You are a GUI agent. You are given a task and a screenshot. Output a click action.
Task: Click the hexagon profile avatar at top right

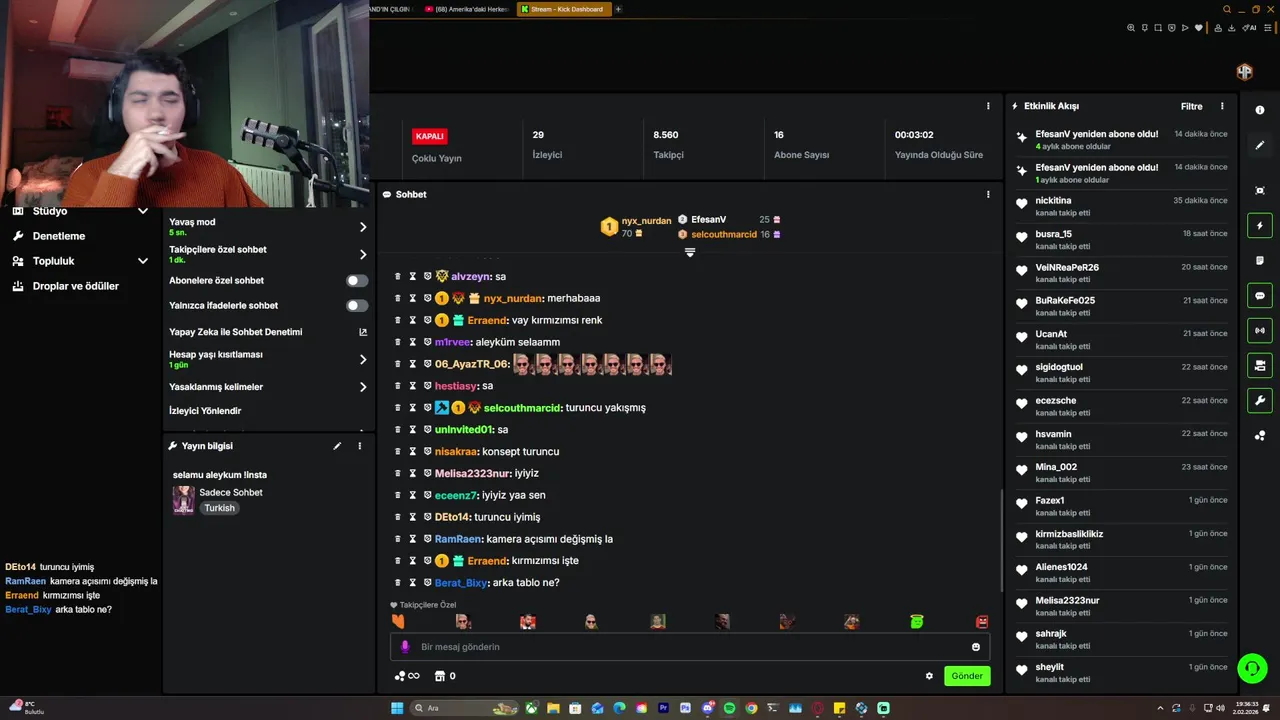(1245, 72)
